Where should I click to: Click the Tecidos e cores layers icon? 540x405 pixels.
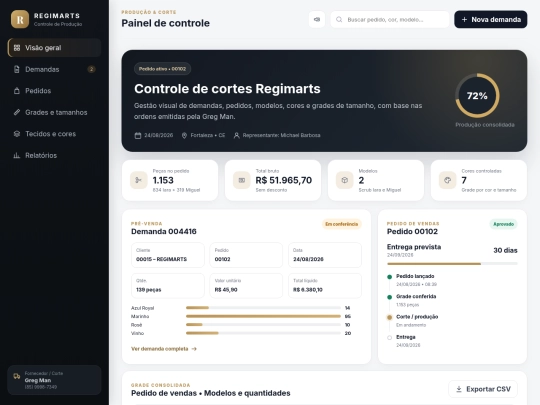point(17,134)
